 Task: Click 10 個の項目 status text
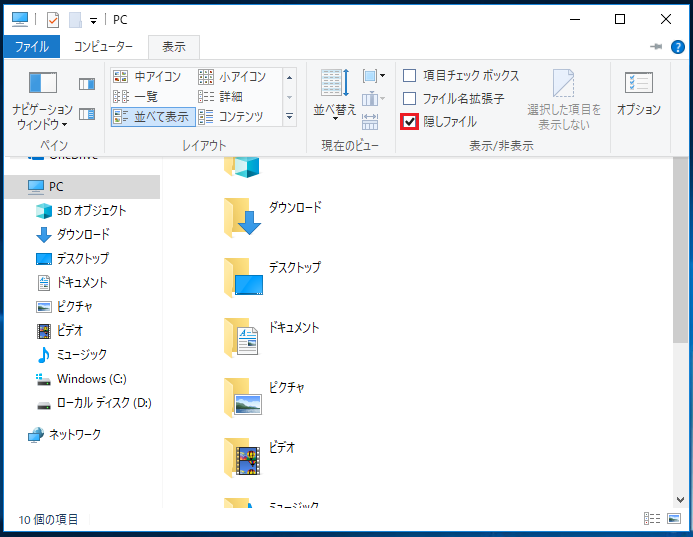click(x=48, y=519)
